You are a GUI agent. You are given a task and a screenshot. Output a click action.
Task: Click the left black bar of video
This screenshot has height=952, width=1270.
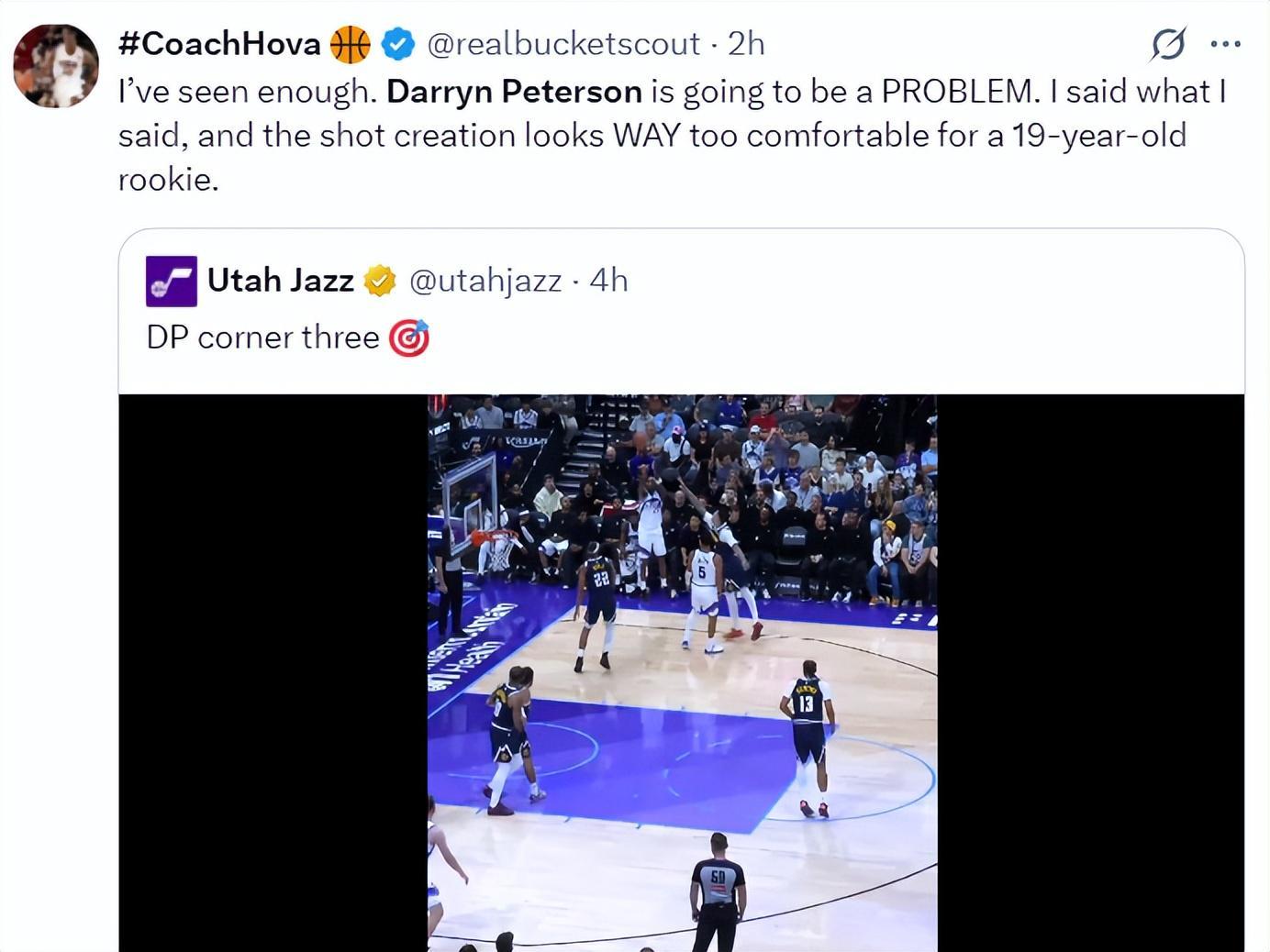pyautogui.click(x=273, y=673)
